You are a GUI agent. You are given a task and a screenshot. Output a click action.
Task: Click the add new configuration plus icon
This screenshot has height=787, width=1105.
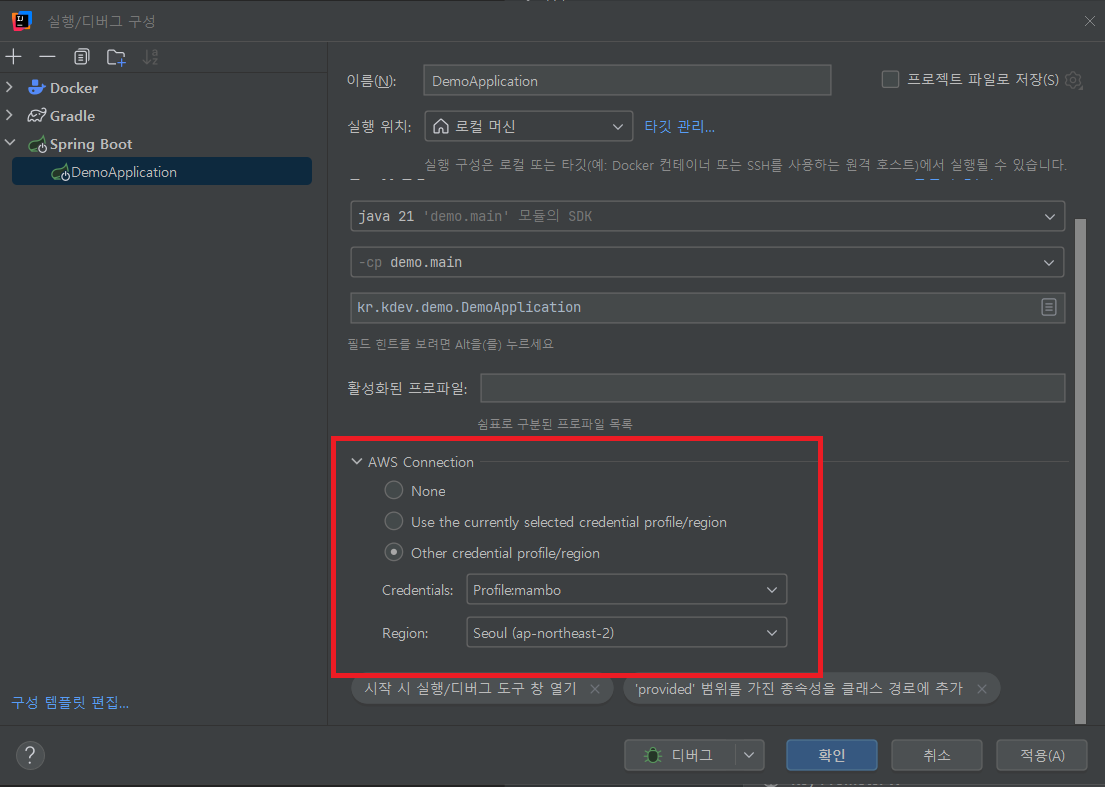point(14,56)
